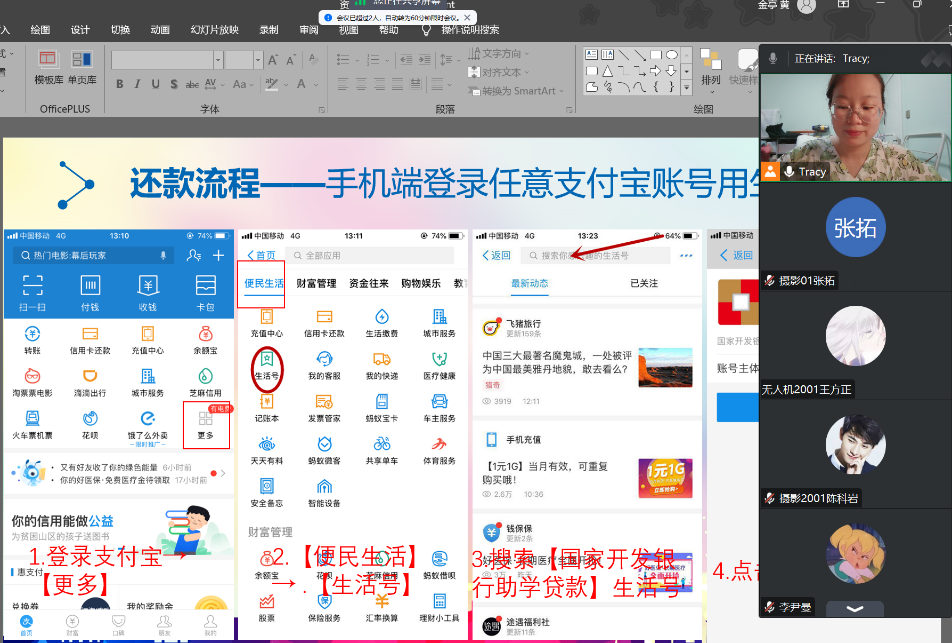Close the meeting notification banner
This screenshot has width=952, height=643.
coord(469,17)
